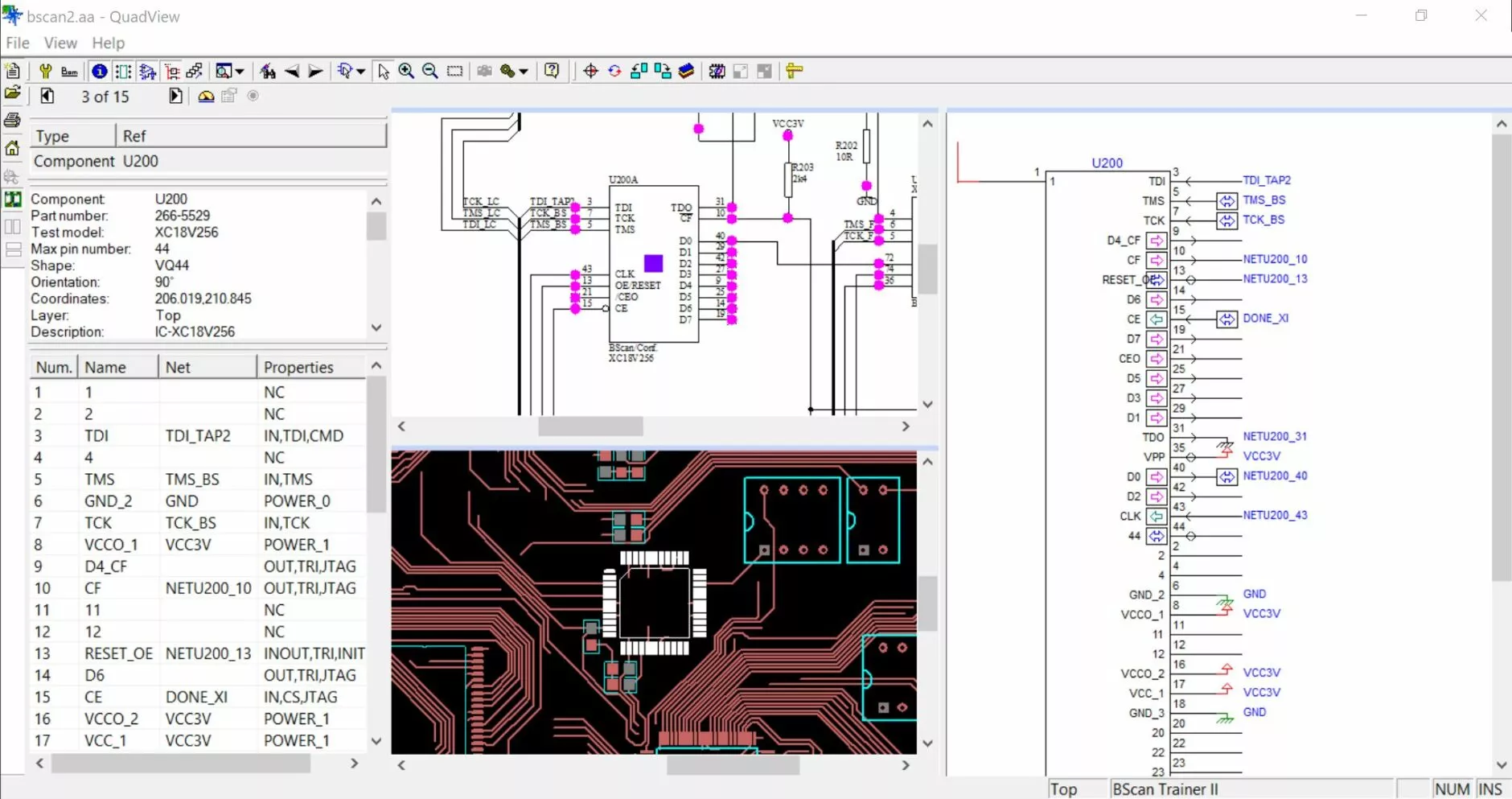The image size is (1512, 799).
Task: Open the View menu
Action: pos(60,43)
